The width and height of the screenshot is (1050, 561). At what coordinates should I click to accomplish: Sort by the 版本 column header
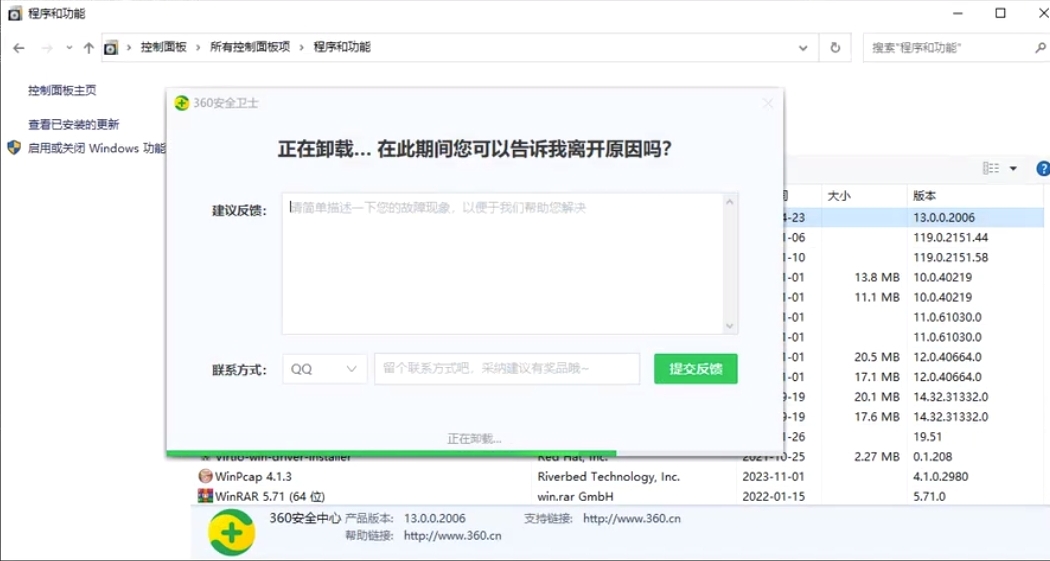coord(925,195)
